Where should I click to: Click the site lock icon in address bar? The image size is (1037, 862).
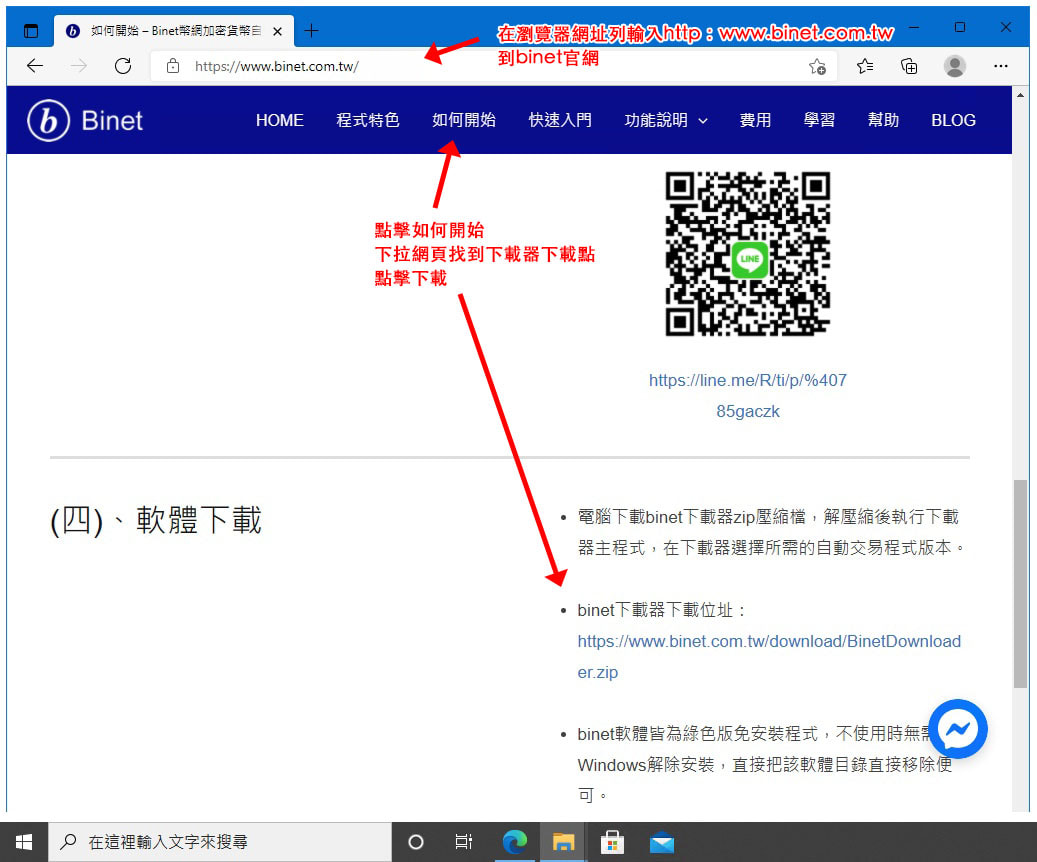pos(173,66)
